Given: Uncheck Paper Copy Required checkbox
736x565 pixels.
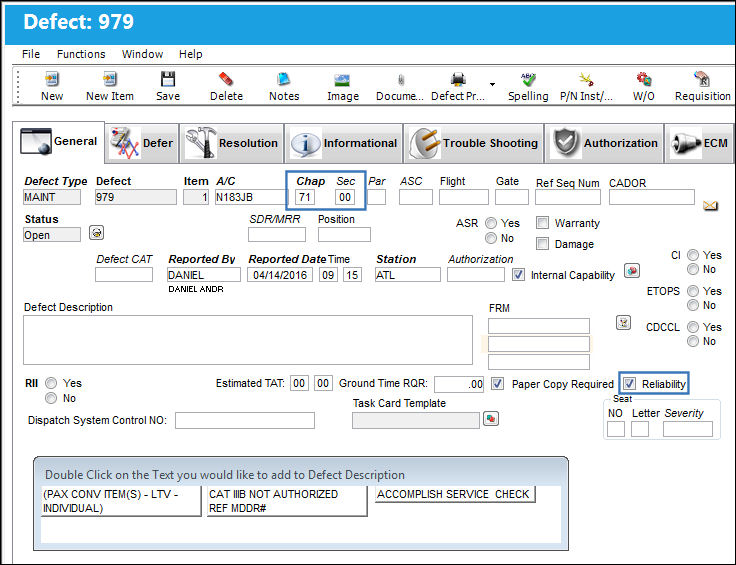Looking at the screenshot, I should tap(497, 384).
